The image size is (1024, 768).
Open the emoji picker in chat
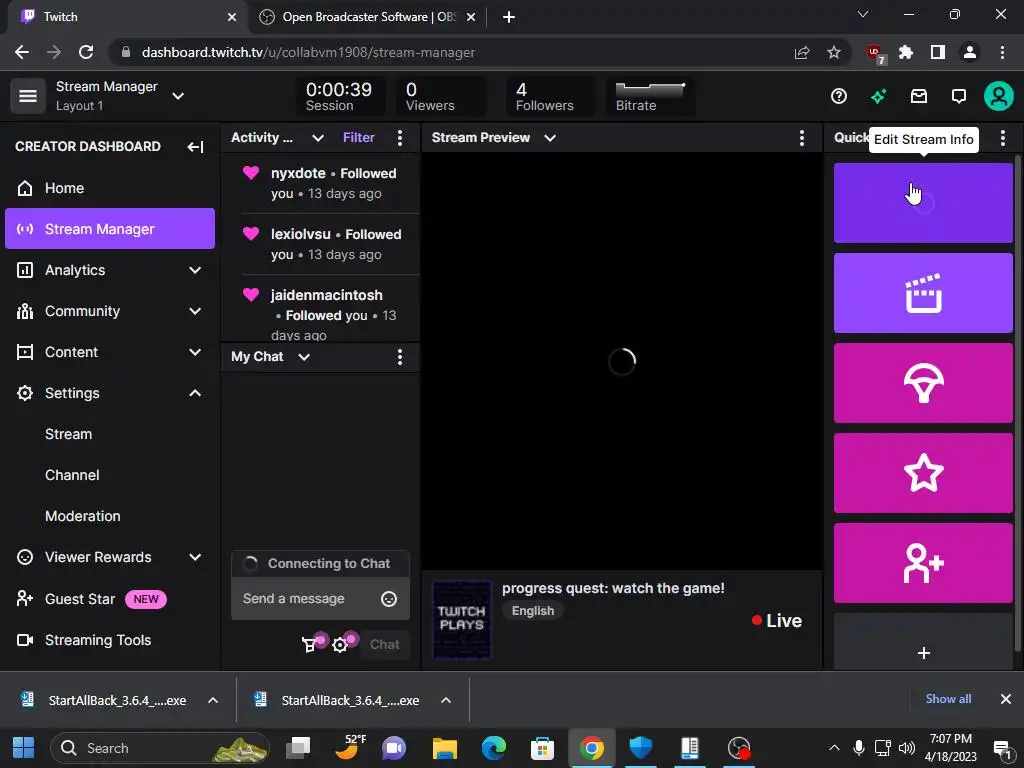coord(389,599)
